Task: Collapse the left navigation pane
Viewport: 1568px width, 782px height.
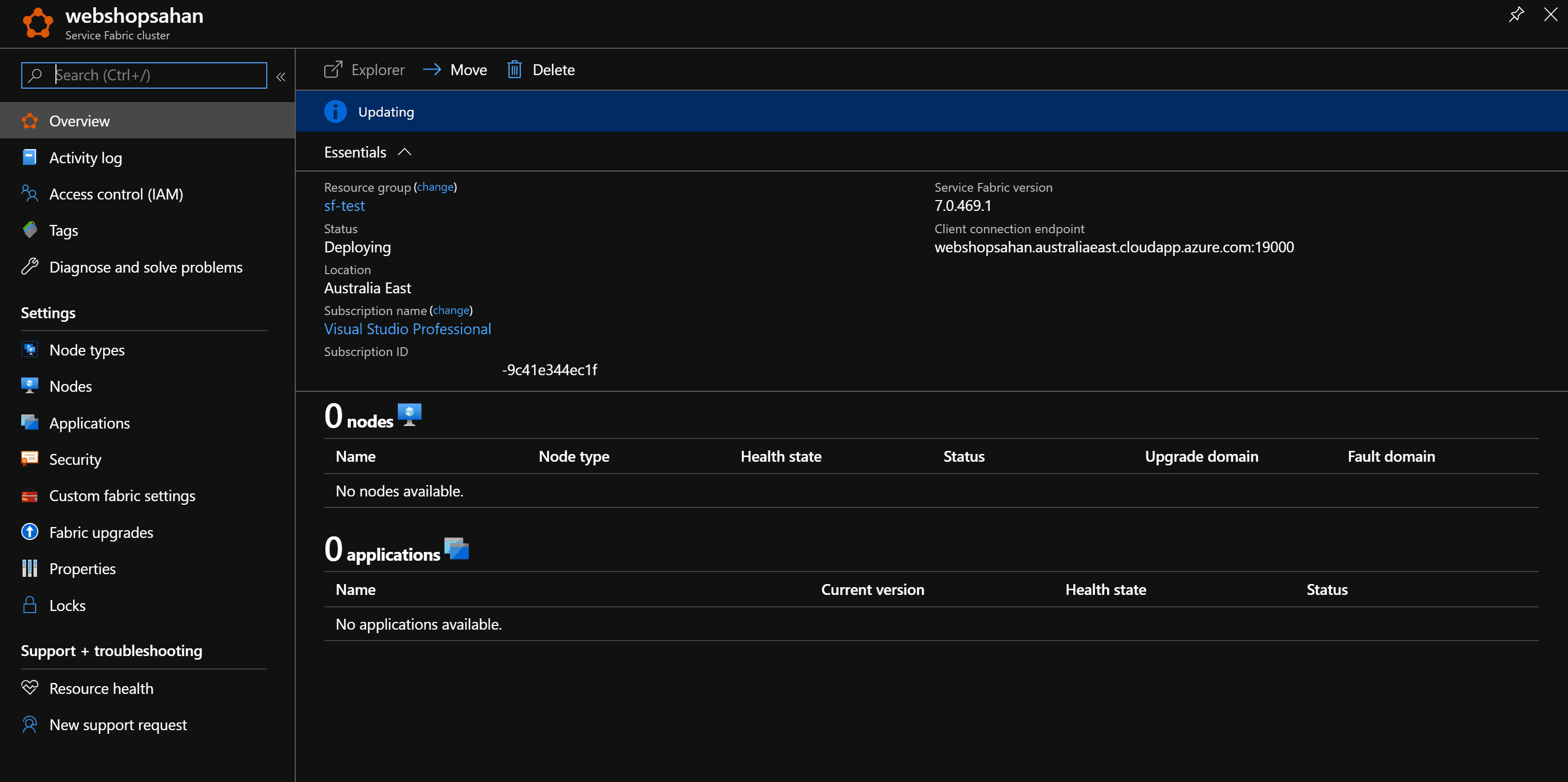Action: tap(281, 77)
